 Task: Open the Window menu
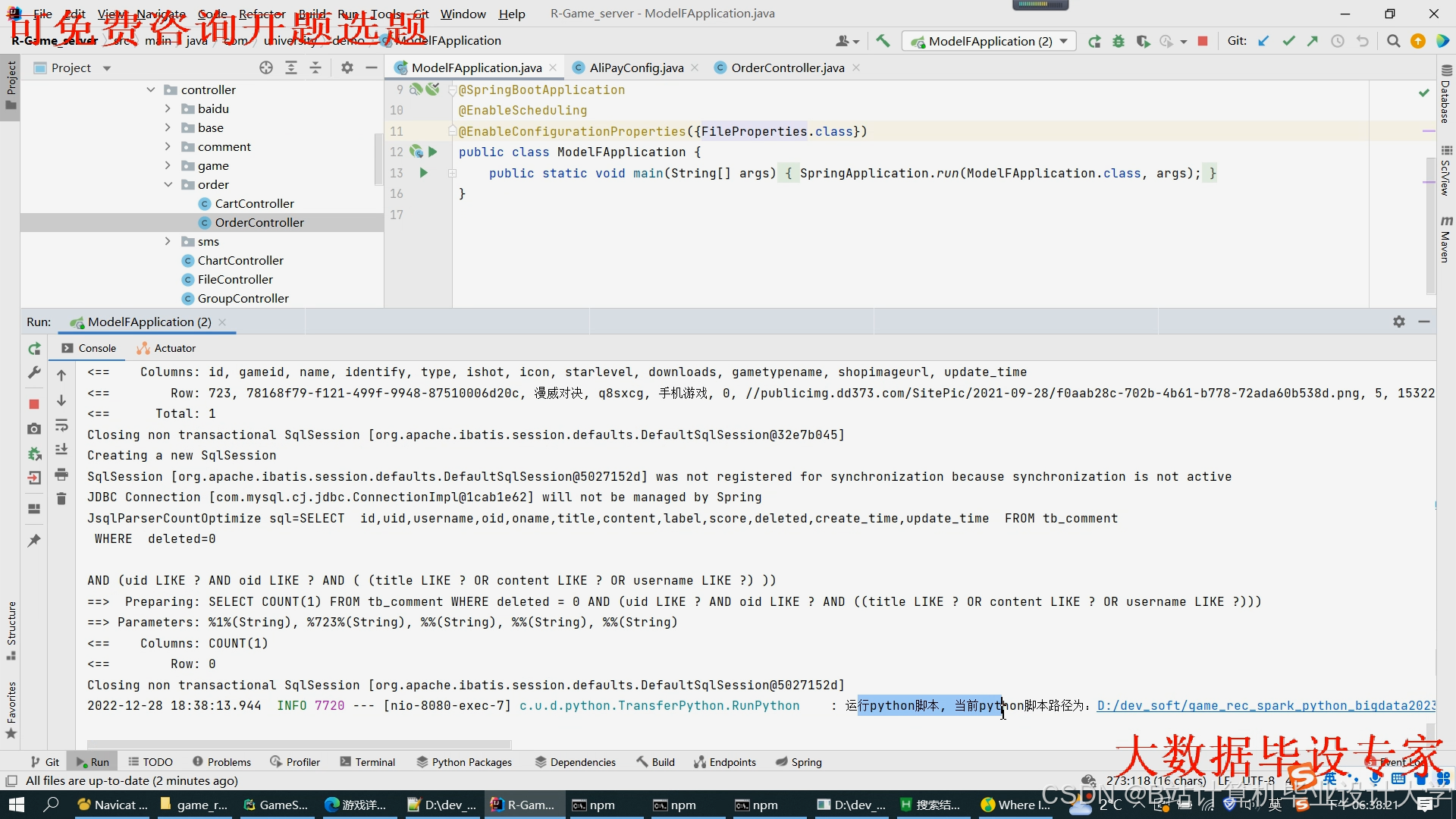coord(463,14)
